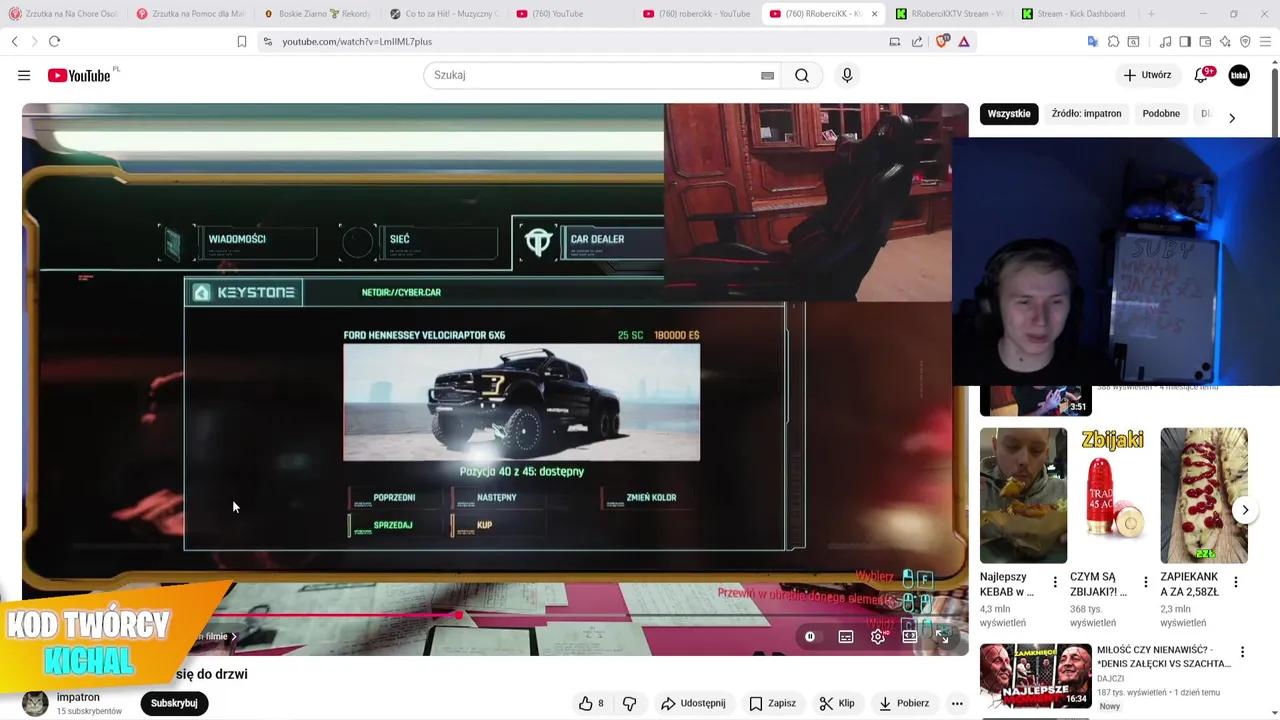Open Brave Wallet icon

1205,41
